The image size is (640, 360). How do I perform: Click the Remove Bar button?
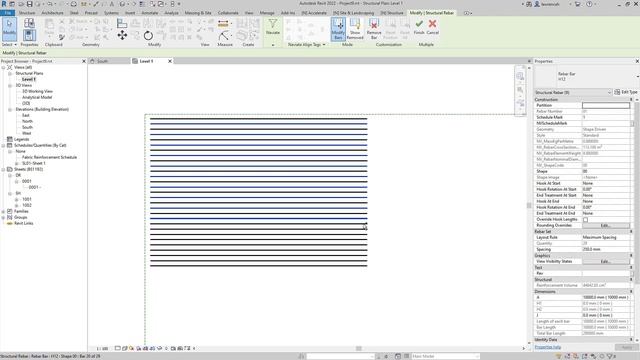(373, 29)
